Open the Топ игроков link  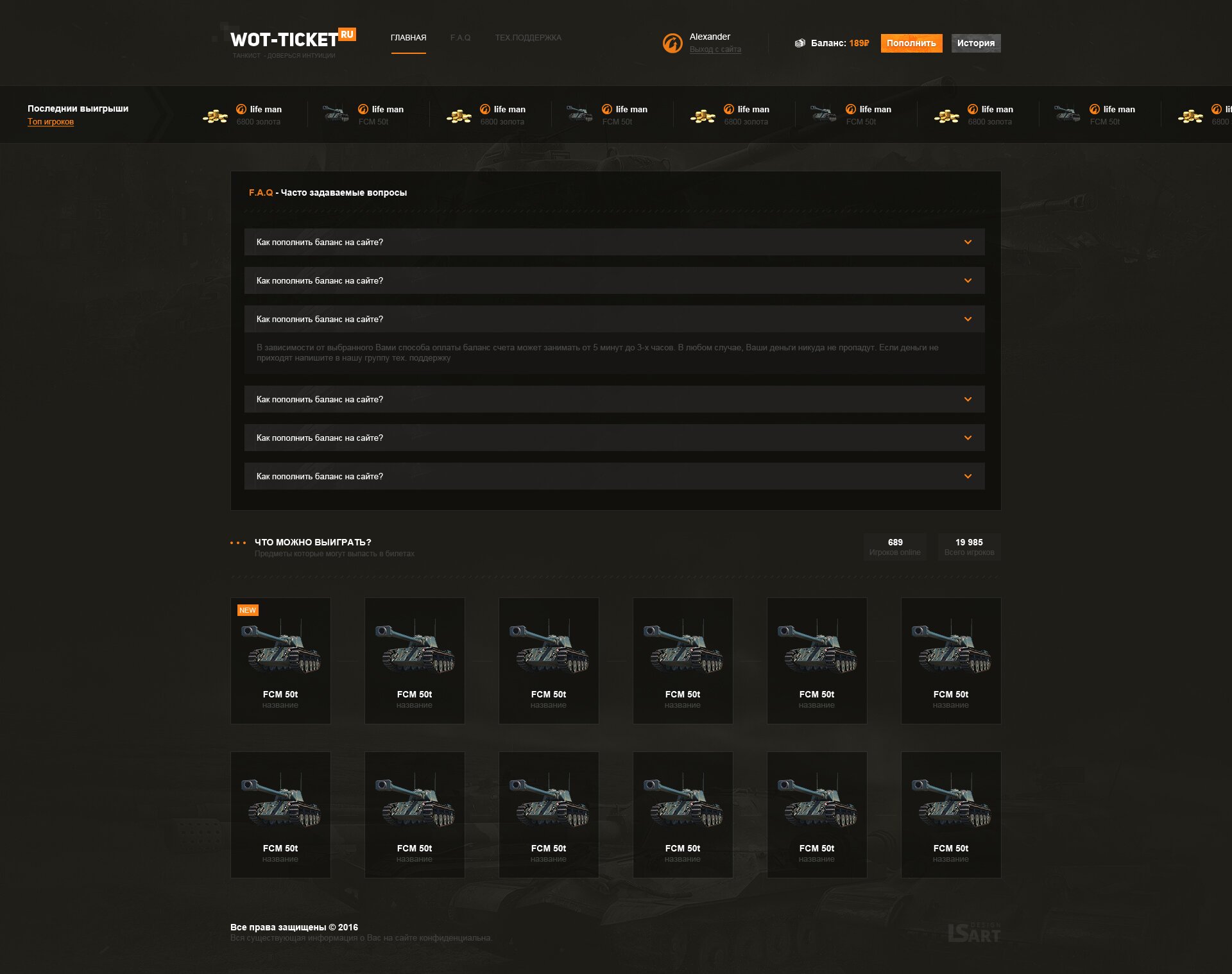coord(51,122)
